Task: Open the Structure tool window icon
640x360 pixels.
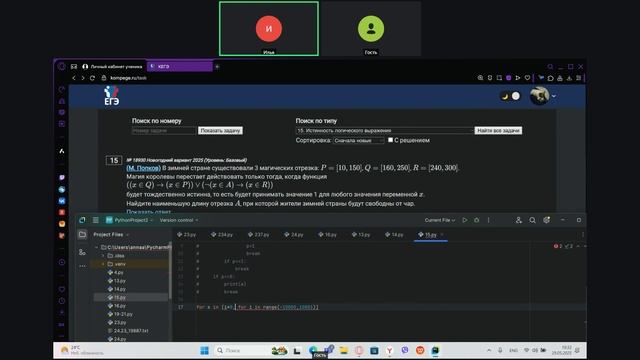Action: point(82,252)
